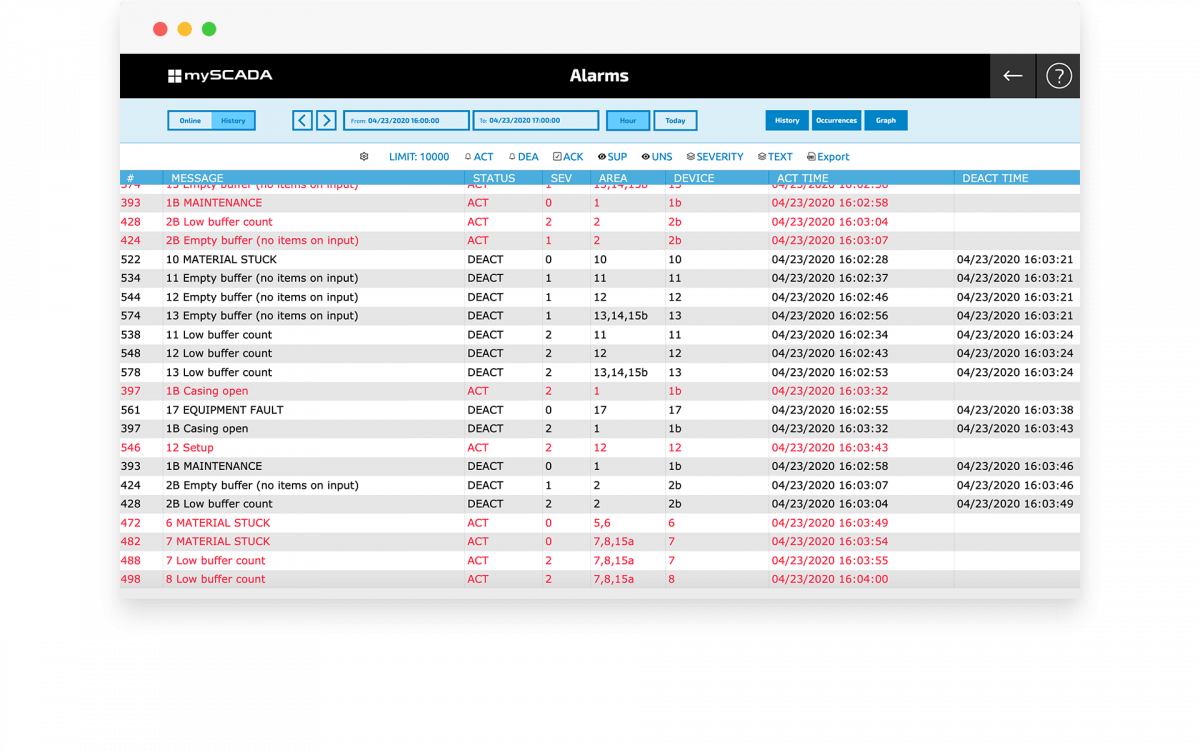The width and height of the screenshot is (1200, 750).
Task: Click the deact time 04/23/2020 16:03:43
Action: pos(1015,429)
